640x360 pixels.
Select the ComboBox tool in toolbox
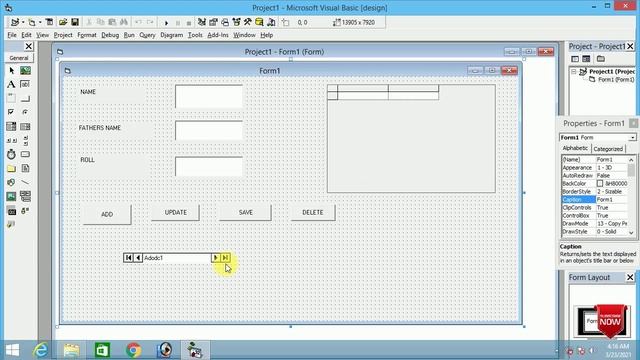tap(11, 127)
